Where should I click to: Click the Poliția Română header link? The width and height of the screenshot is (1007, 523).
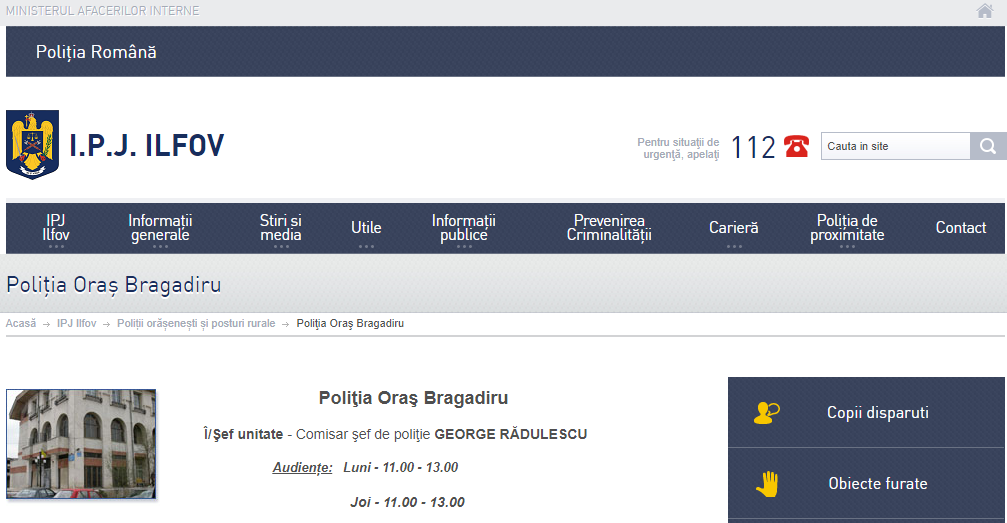coord(96,52)
